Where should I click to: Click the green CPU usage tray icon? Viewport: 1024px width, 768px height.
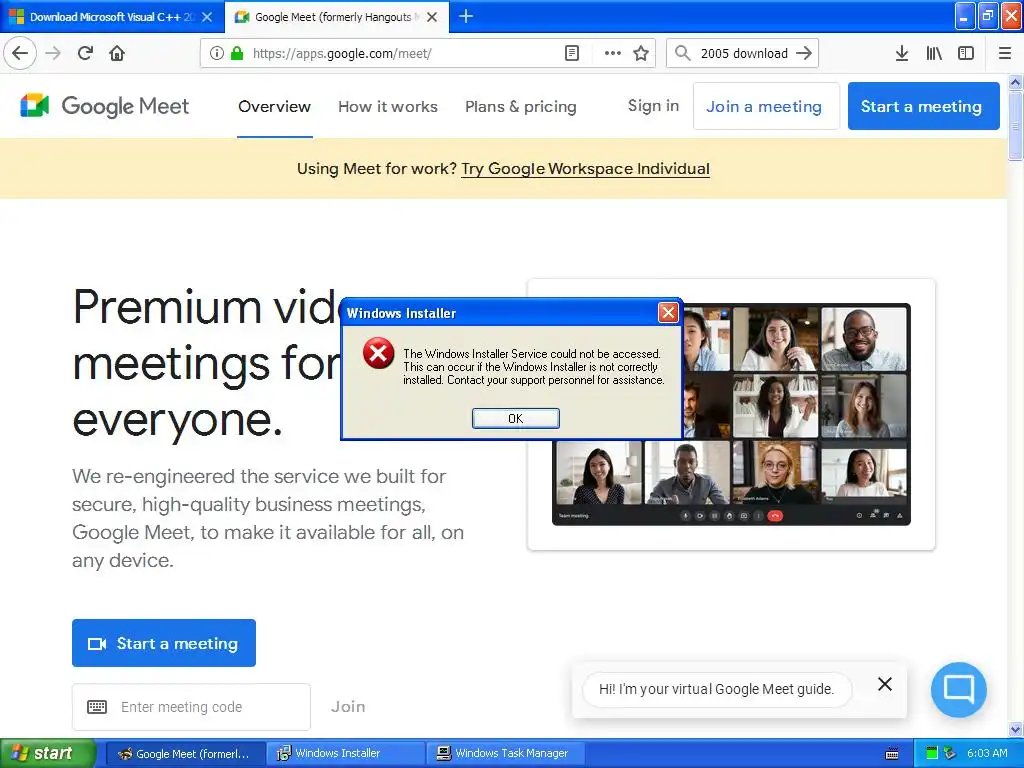point(932,754)
